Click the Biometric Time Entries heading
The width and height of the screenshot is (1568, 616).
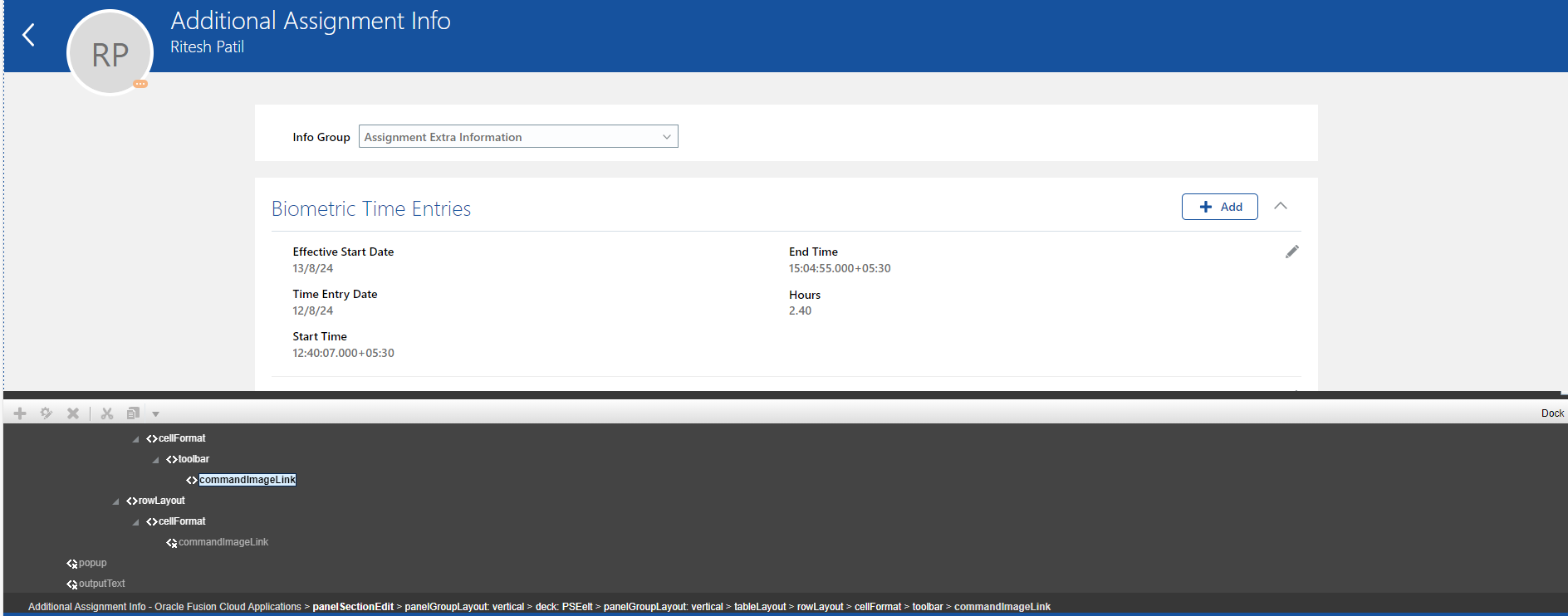pos(371,208)
